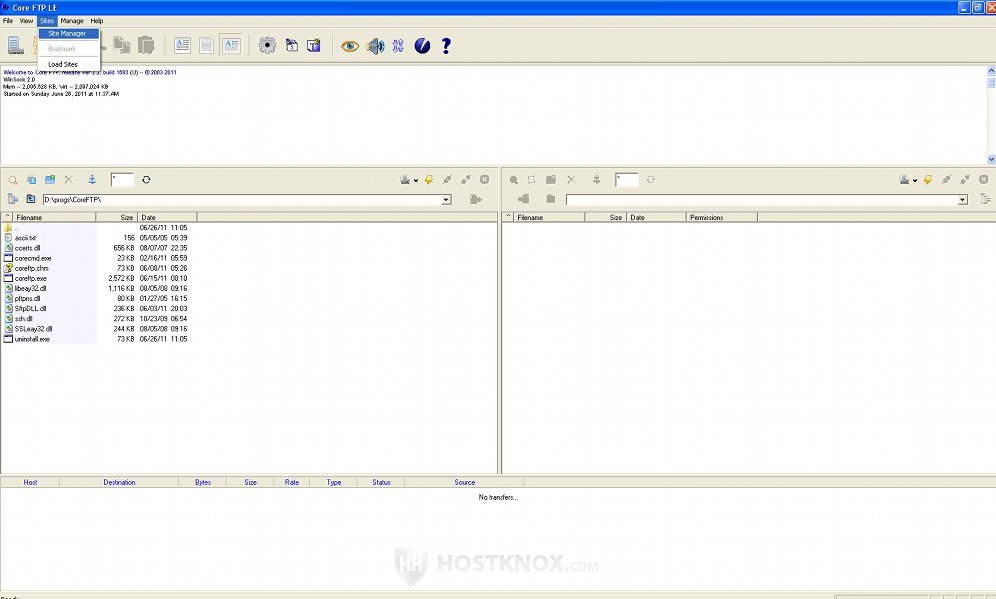Click the paste files toolbar icon

pos(146,45)
